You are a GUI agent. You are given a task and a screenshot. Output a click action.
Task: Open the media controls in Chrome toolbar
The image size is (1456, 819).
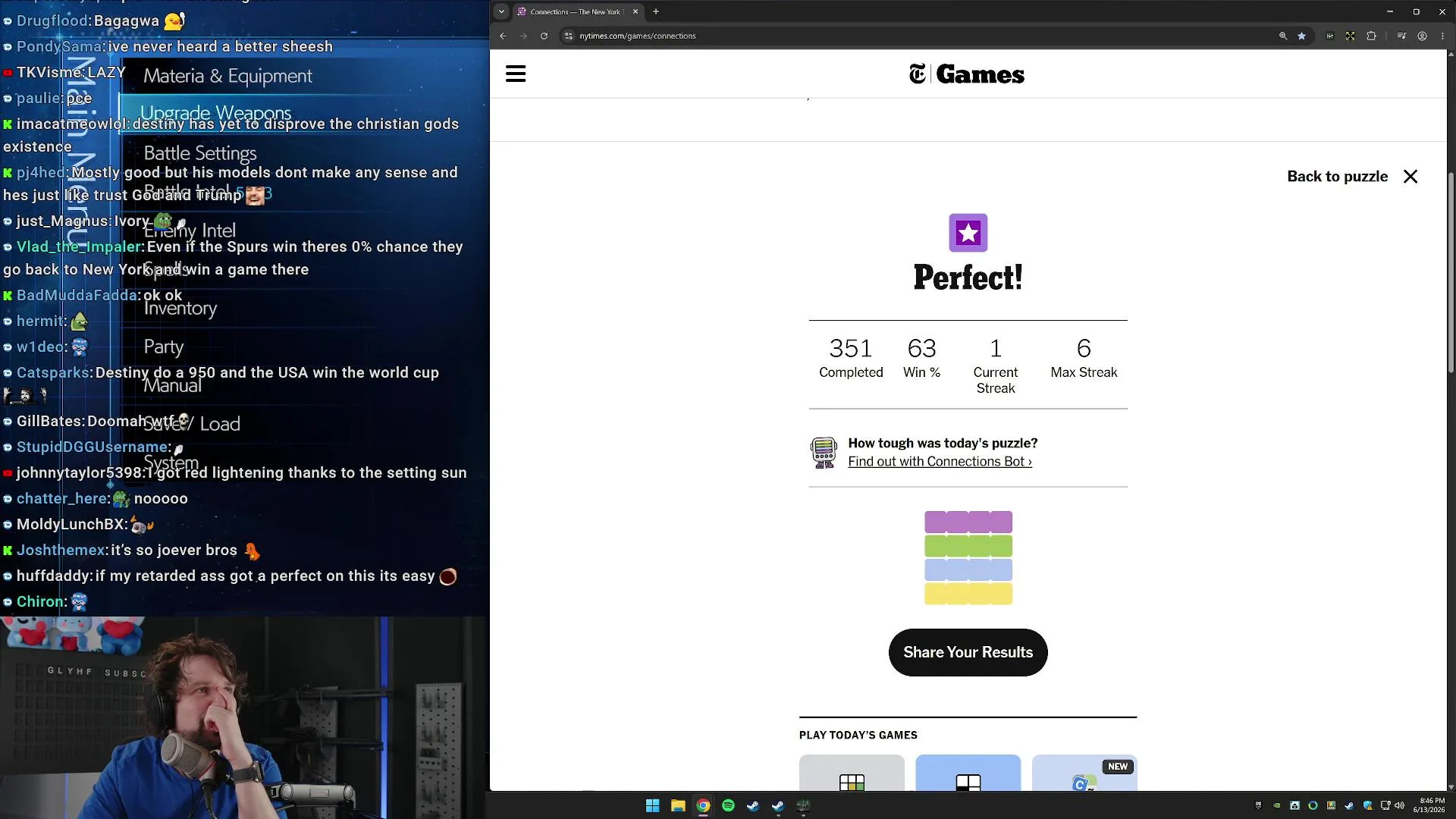click(1401, 36)
